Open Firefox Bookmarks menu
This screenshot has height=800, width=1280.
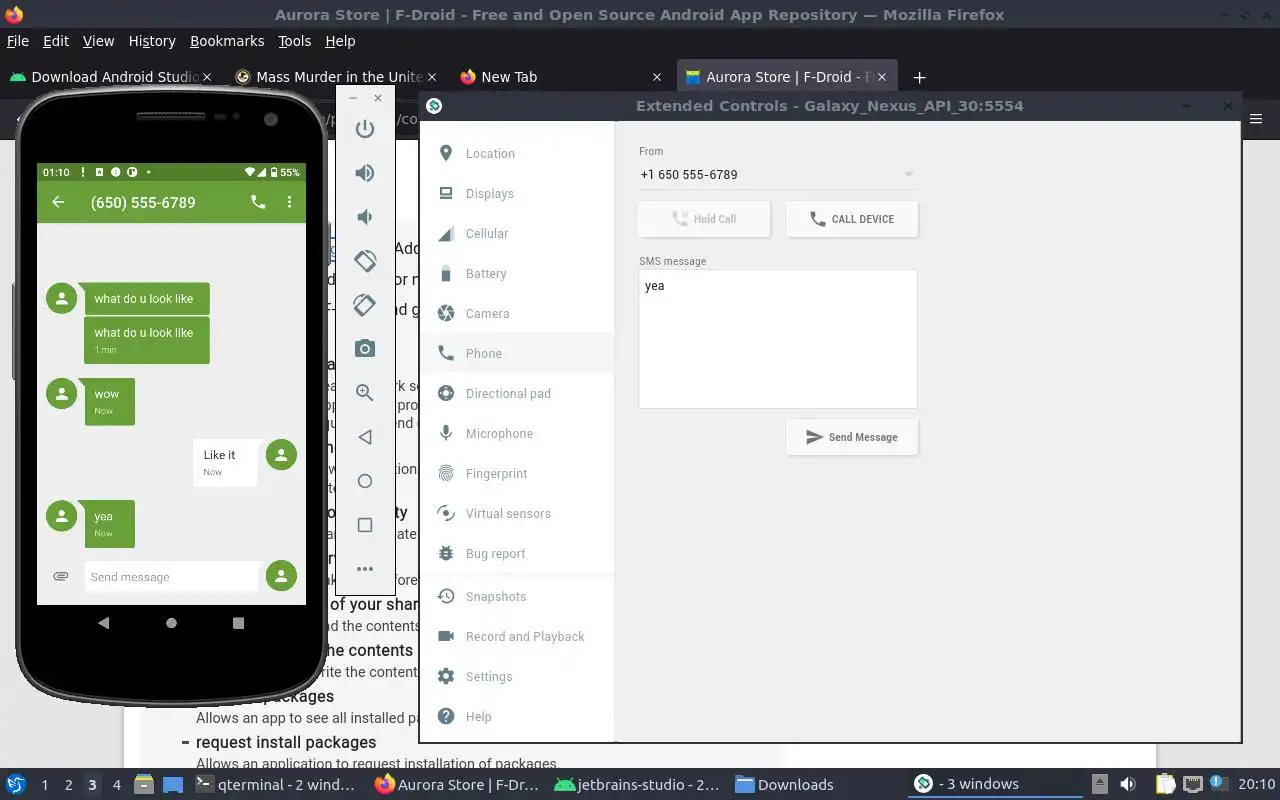tap(227, 41)
